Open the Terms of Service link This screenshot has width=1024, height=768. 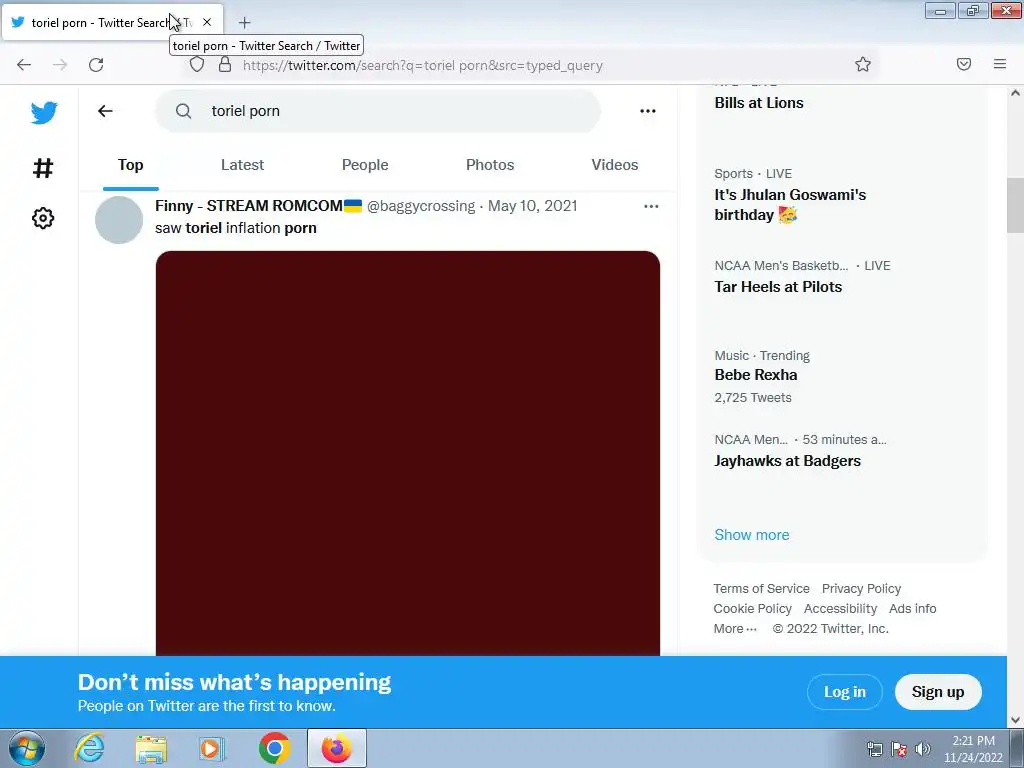pos(761,588)
